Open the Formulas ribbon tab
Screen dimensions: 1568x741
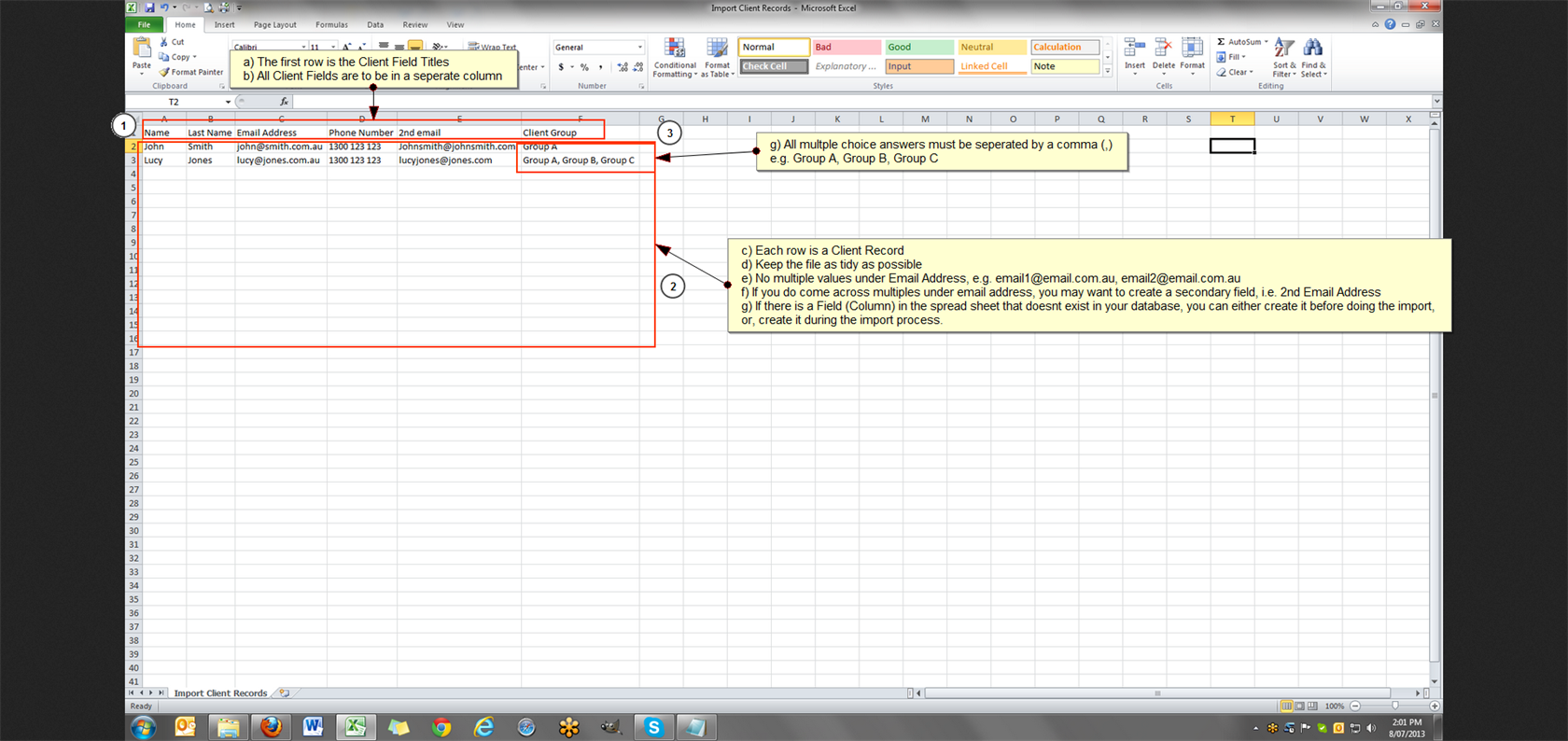(331, 25)
